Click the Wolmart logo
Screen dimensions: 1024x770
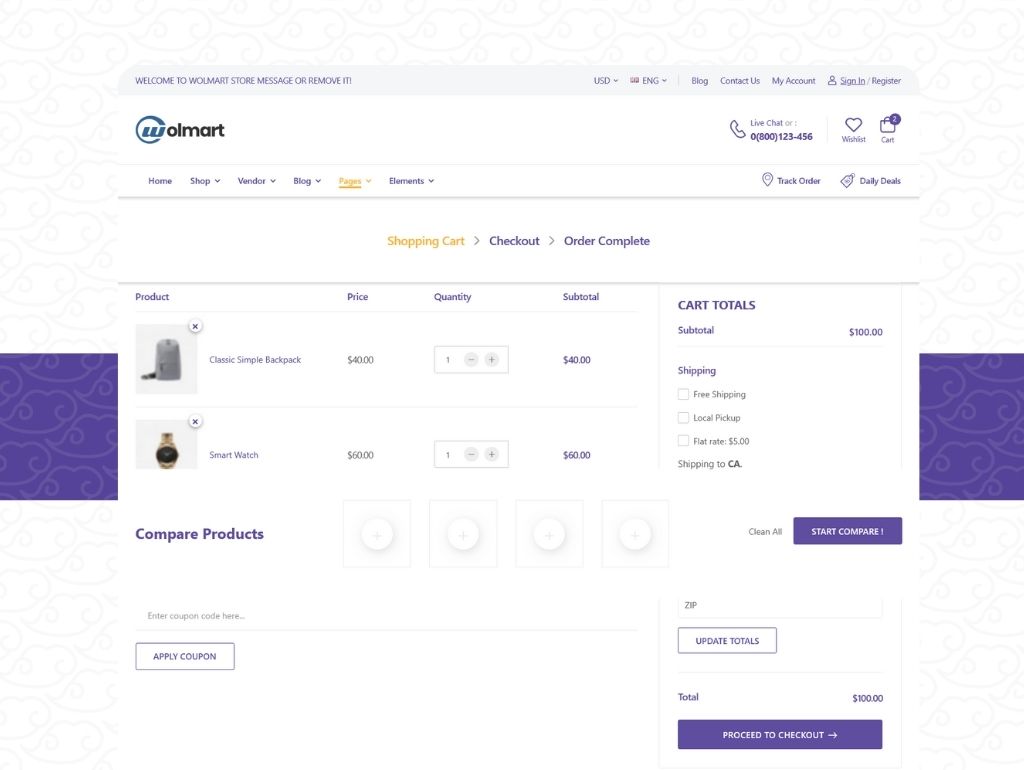tap(180, 130)
